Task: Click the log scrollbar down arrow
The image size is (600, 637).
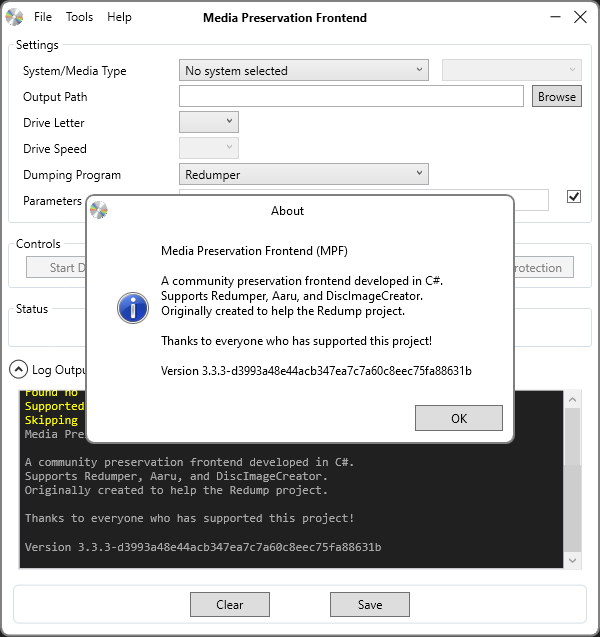Action: coord(572,560)
